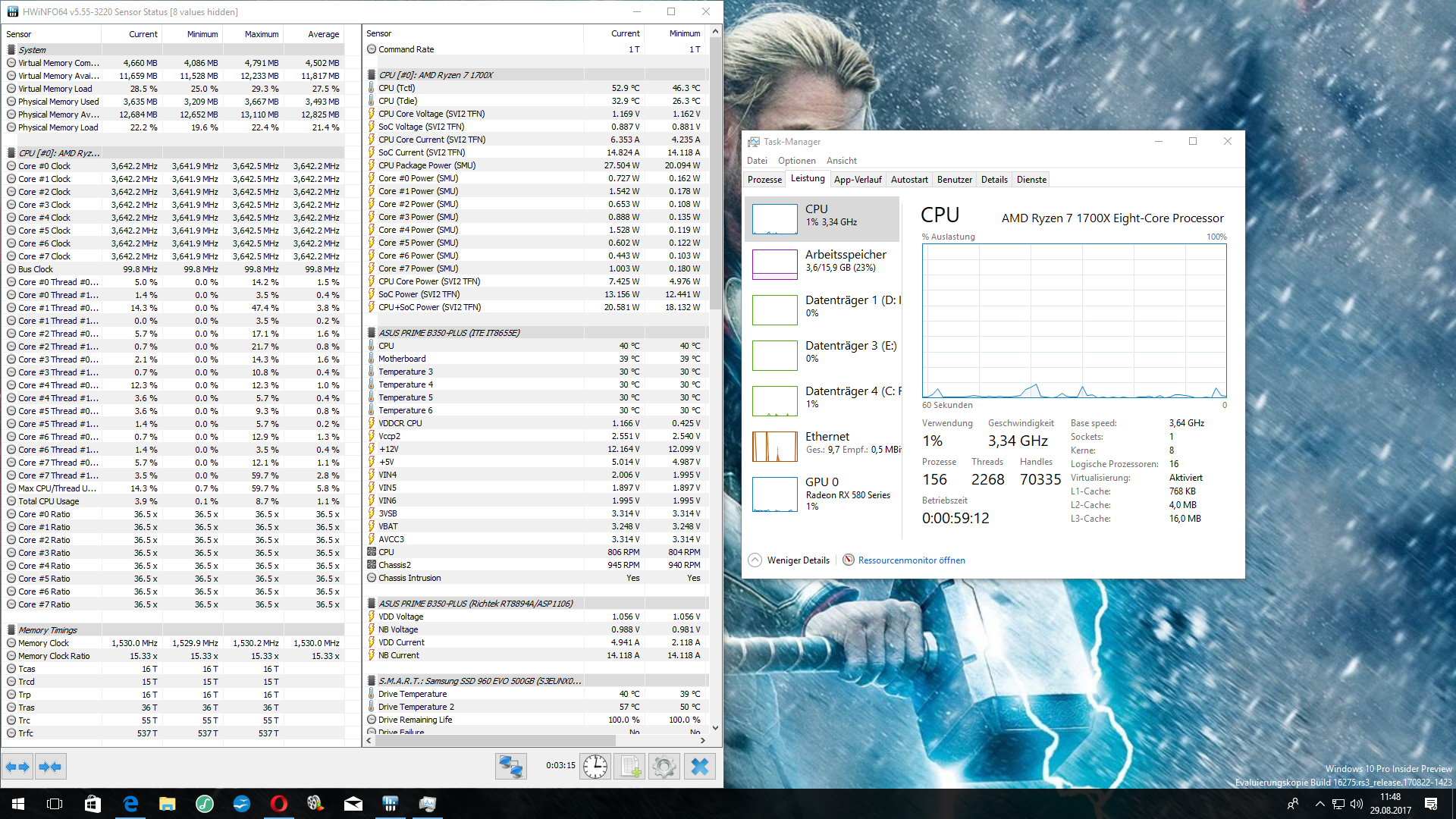1456x819 pixels.
Task: Click the vertical scrollbar down arrow in sensor list
Action: (715, 728)
